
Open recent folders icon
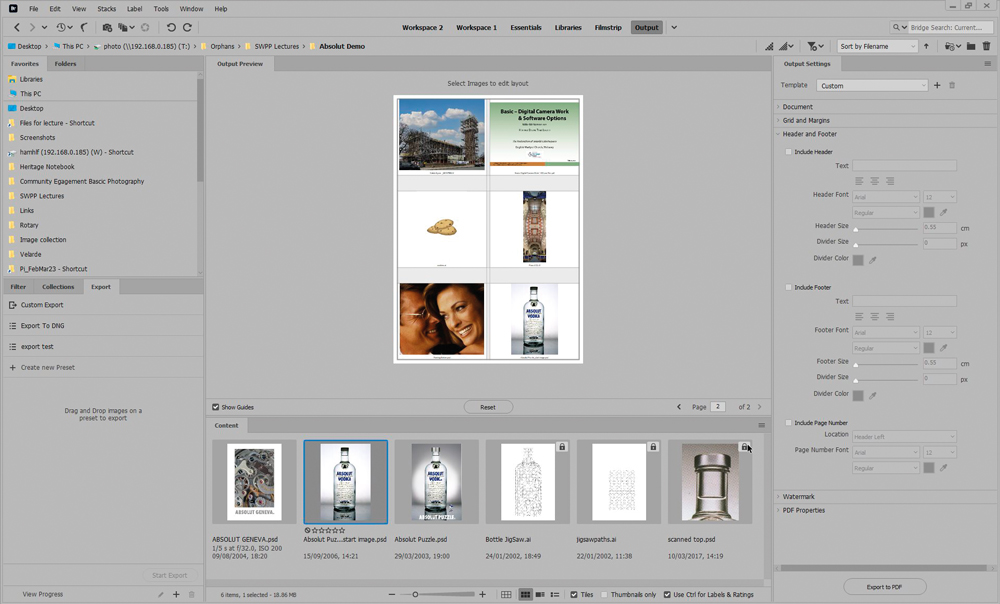pyautogui.click(x=953, y=47)
